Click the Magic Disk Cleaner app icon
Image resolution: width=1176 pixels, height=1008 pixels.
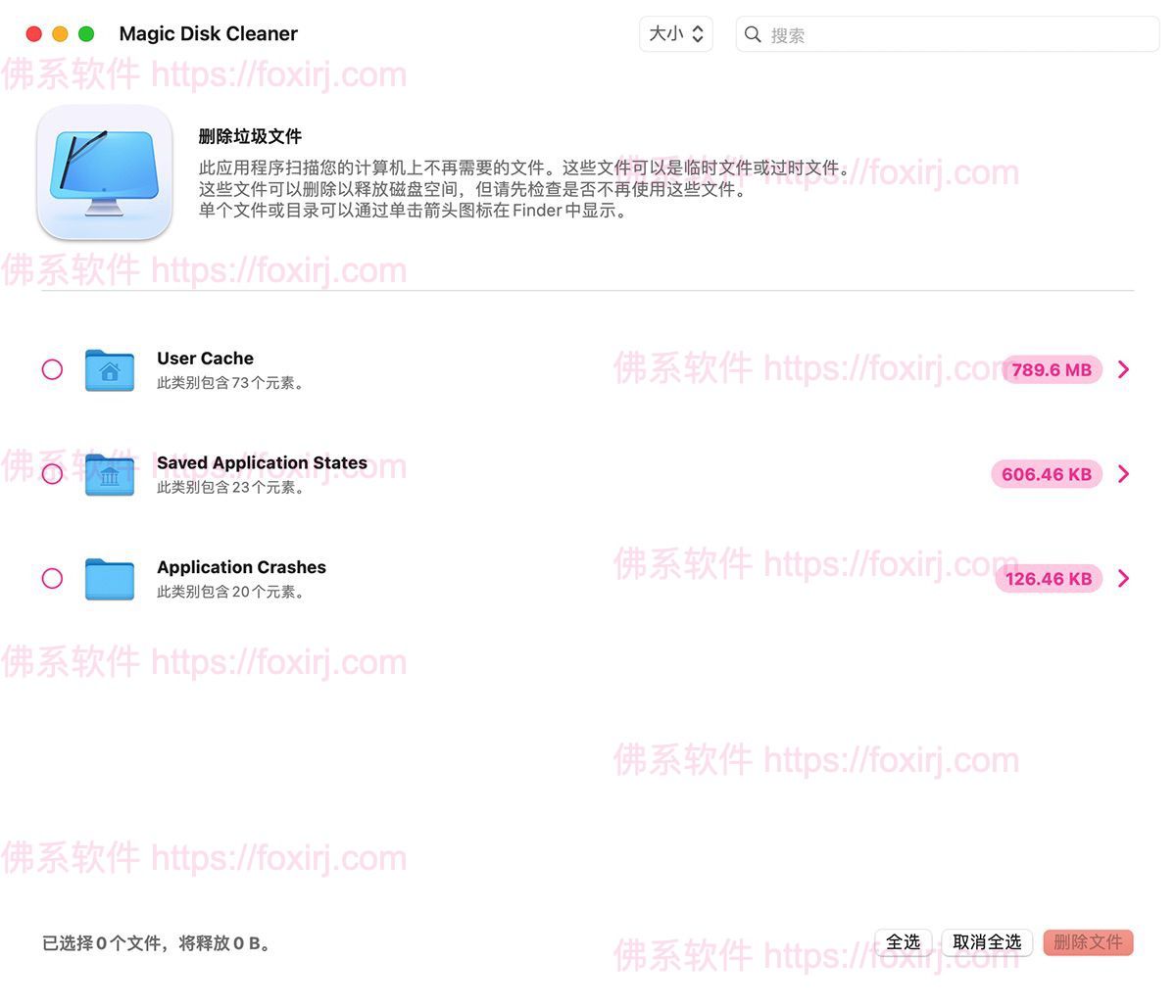103,172
